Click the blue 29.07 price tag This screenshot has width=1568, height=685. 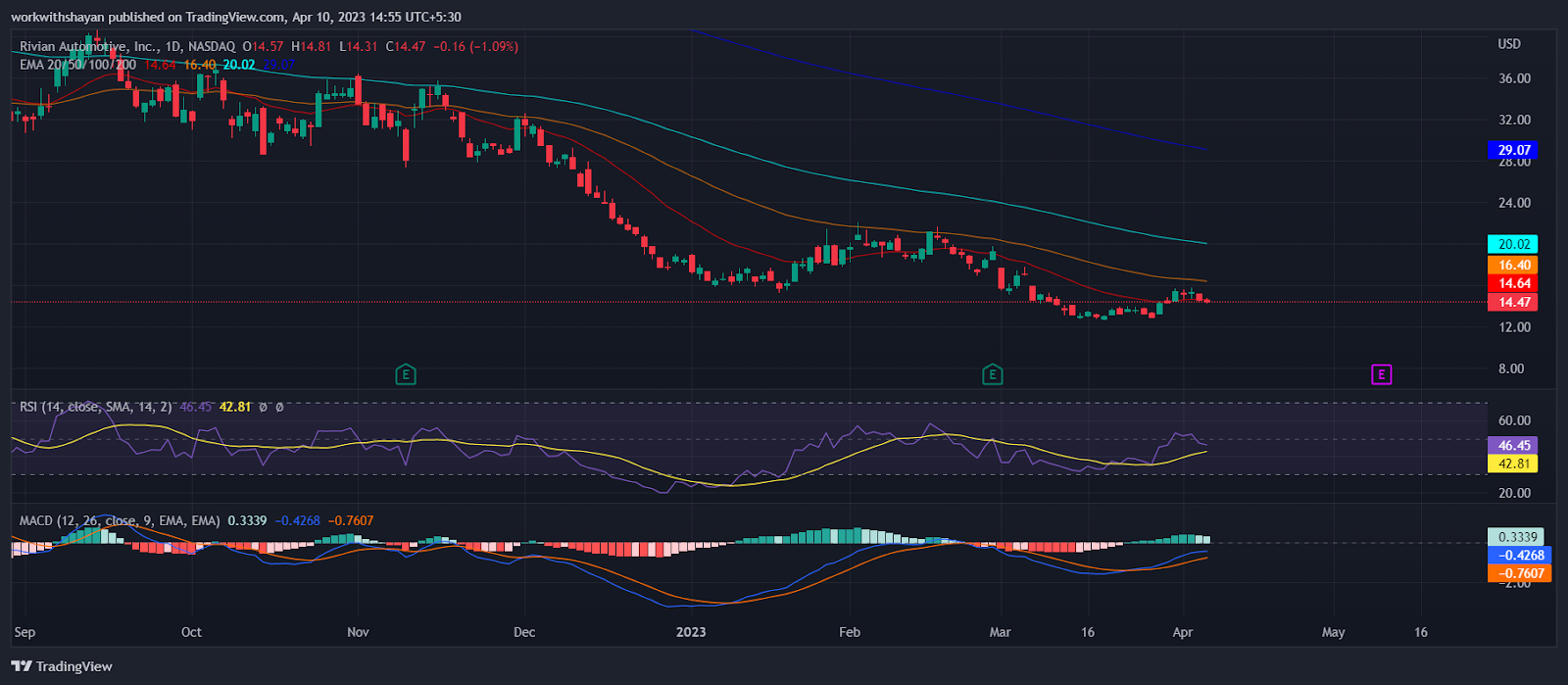[x=1513, y=150]
